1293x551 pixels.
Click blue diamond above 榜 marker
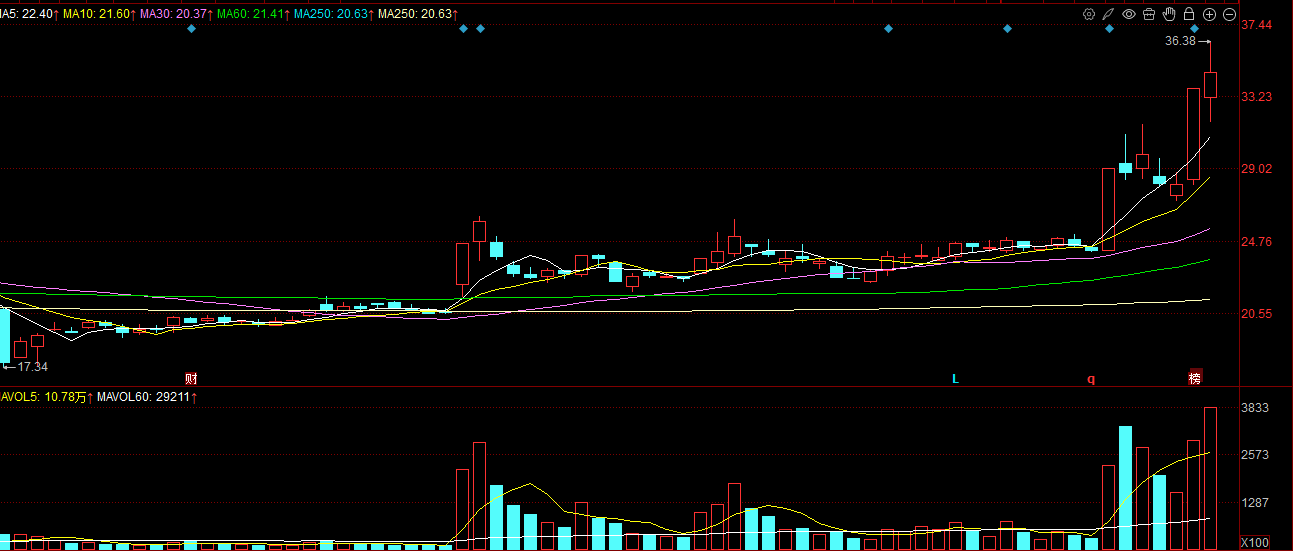coord(1194,28)
